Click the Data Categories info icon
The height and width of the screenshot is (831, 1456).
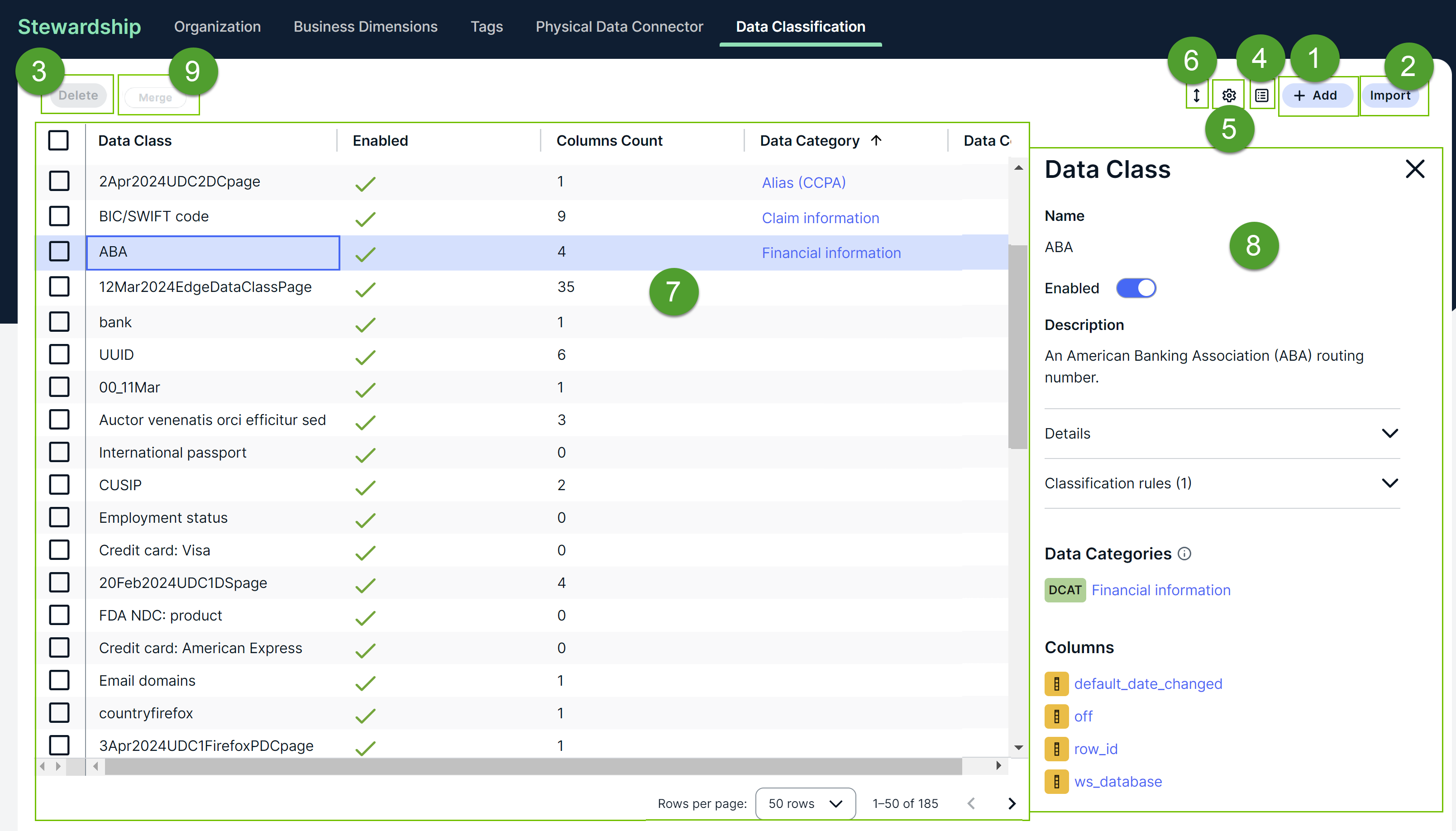click(1184, 554)
